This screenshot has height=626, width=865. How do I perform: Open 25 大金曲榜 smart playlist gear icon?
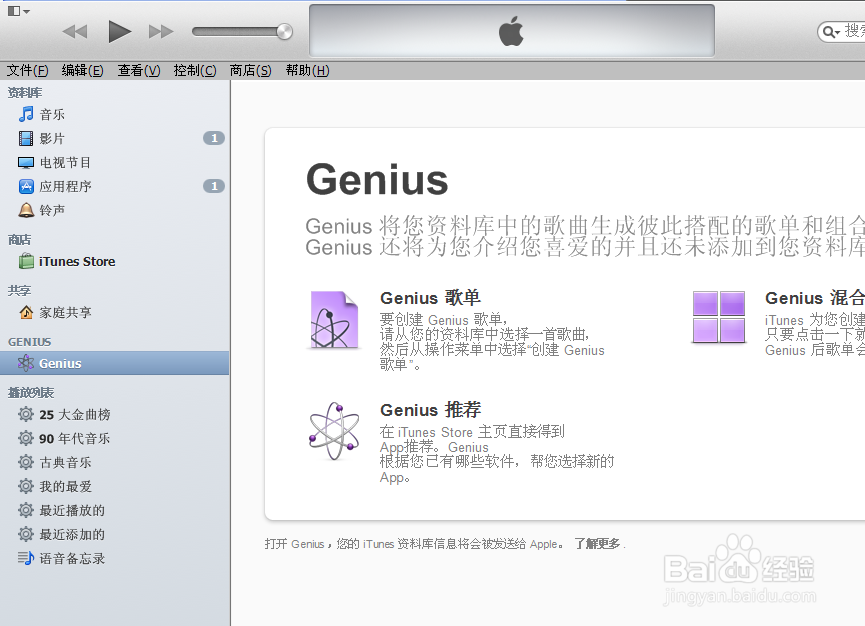tap(26, 414)
